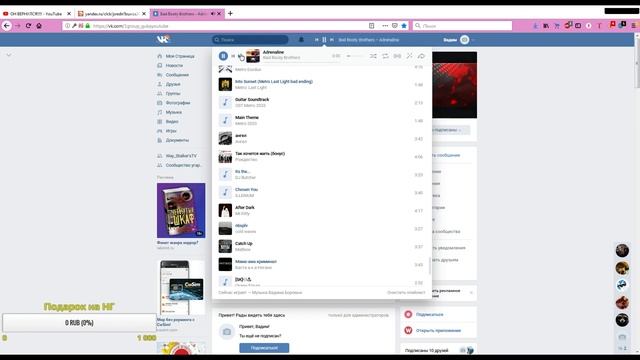Screen dimensions: 640x360
Task: Click browser back button
Action: coord(7,26)
